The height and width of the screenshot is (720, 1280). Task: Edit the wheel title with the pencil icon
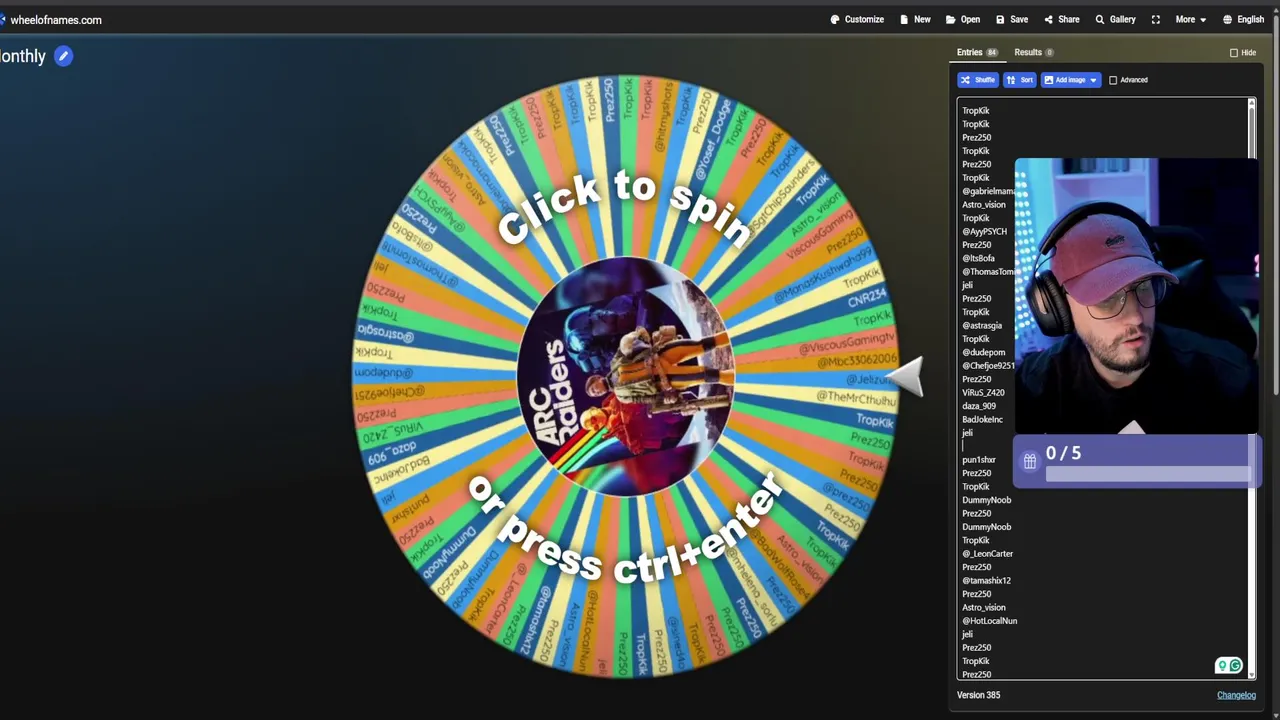[x=63, y=56]
